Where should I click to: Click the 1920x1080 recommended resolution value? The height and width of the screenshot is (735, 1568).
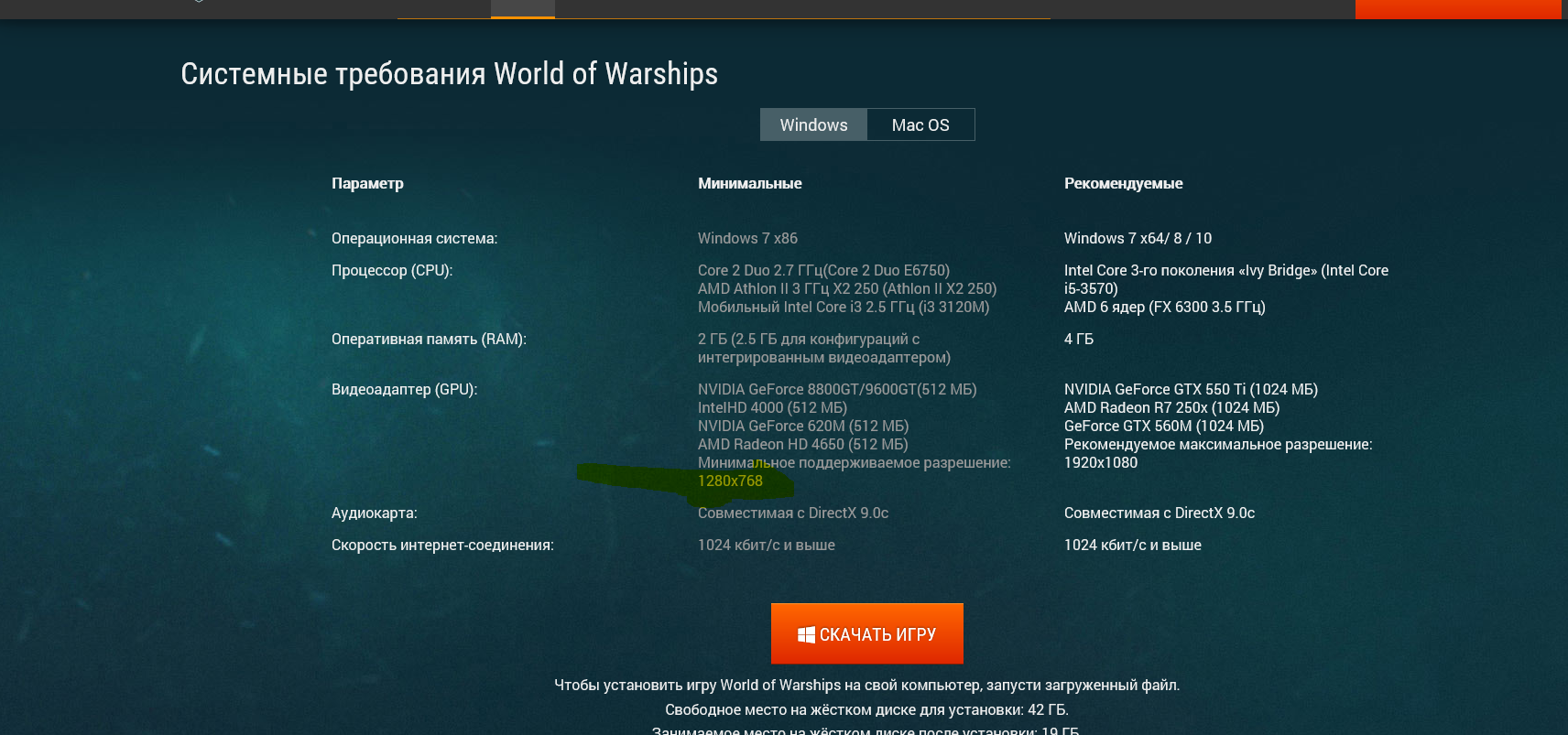point(1101,462)
